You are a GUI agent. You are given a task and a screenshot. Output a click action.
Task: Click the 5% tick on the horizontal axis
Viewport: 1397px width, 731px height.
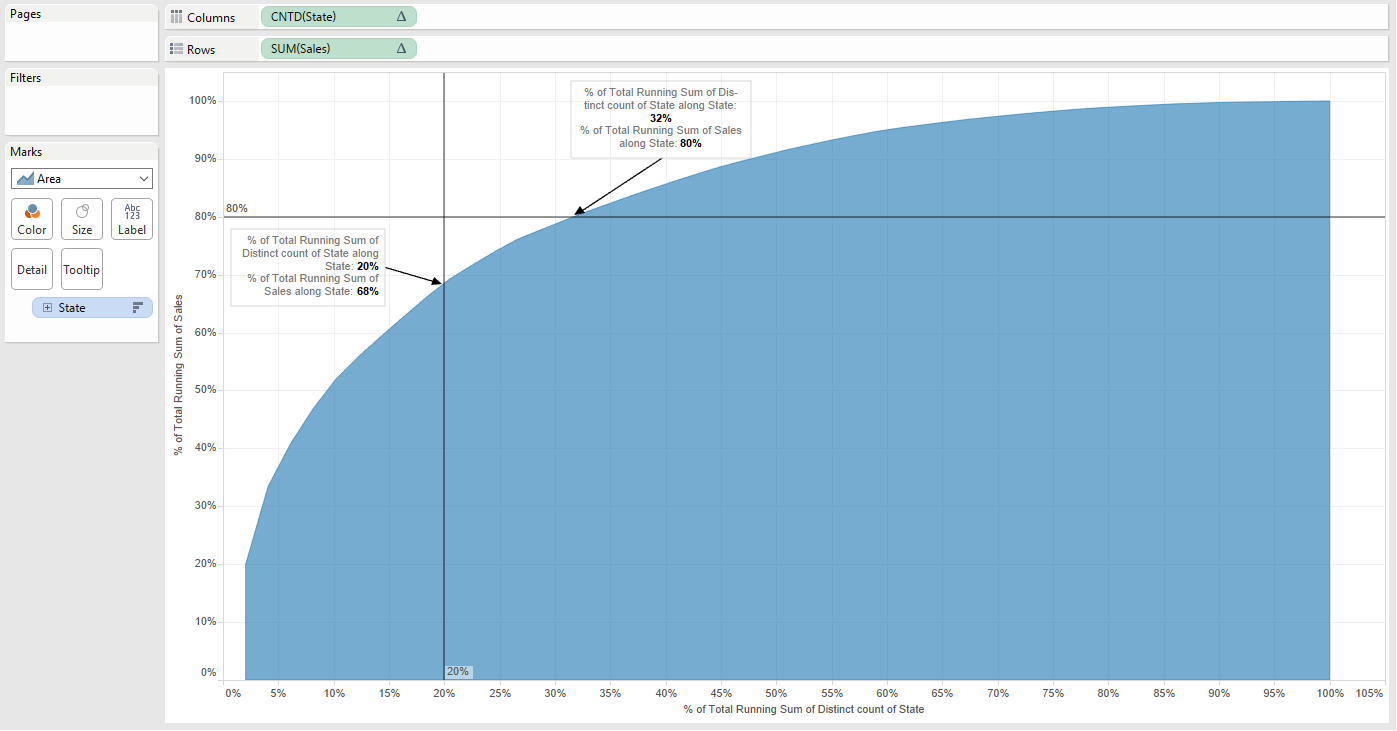279,693
